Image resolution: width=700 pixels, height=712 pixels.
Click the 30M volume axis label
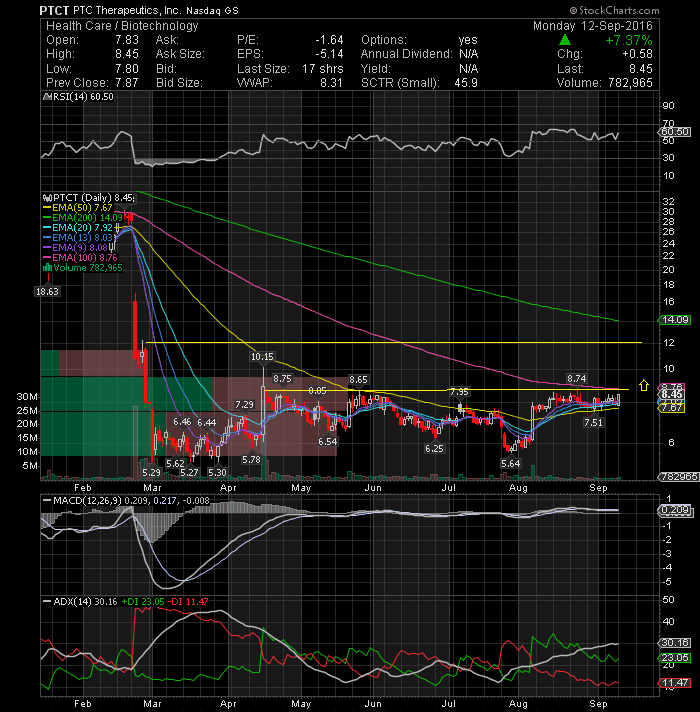tap(27, 396)
